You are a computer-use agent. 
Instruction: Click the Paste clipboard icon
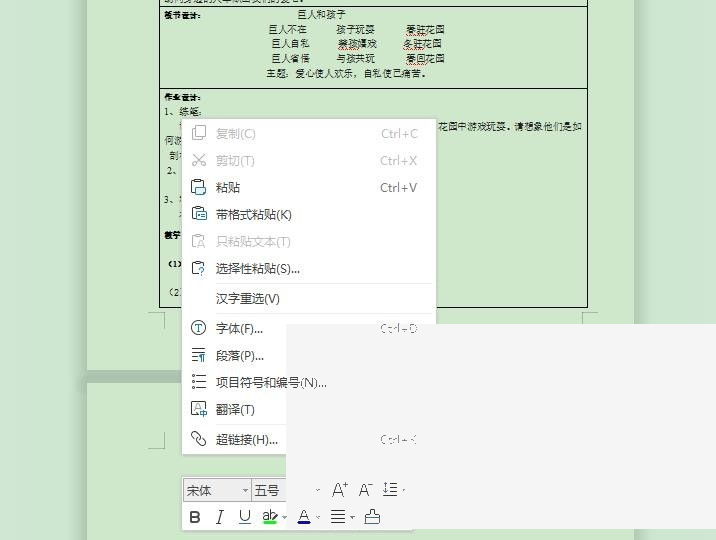[199, 187]
